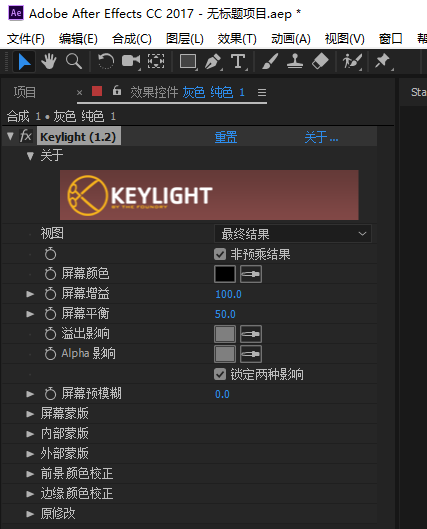This screenshot has width=427, height=529.
Task: Select the Eraser tool
Action: [x=320, y=62]
